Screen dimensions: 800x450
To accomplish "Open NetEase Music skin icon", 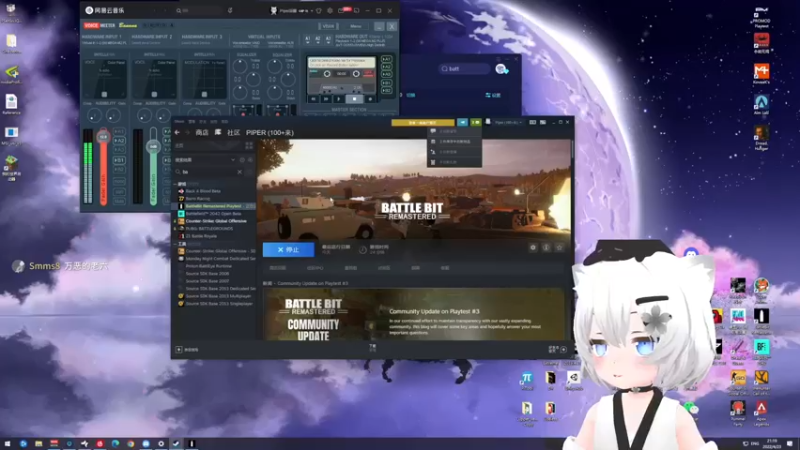I will pos(319,10).
